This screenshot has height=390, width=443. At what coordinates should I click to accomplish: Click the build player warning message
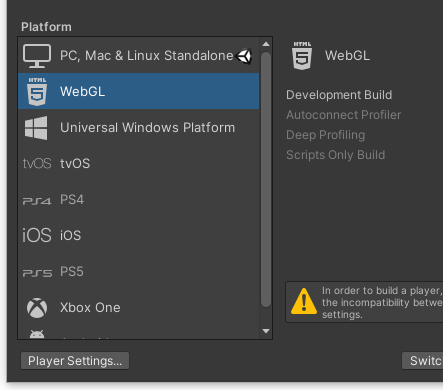point(382,302)
